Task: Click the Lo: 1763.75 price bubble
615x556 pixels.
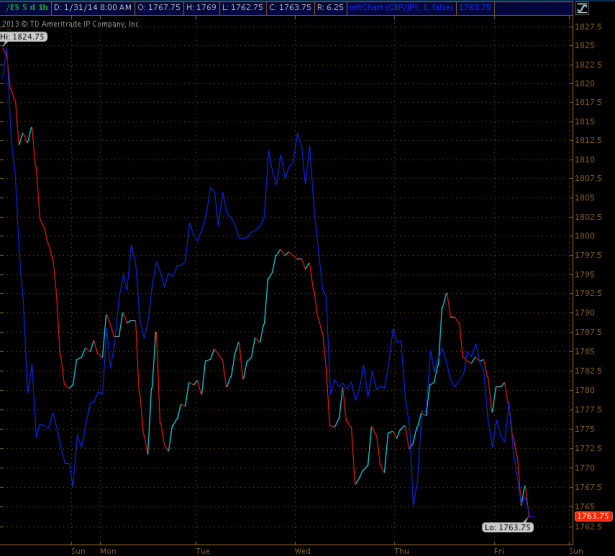Action: [x=508, y=527]
